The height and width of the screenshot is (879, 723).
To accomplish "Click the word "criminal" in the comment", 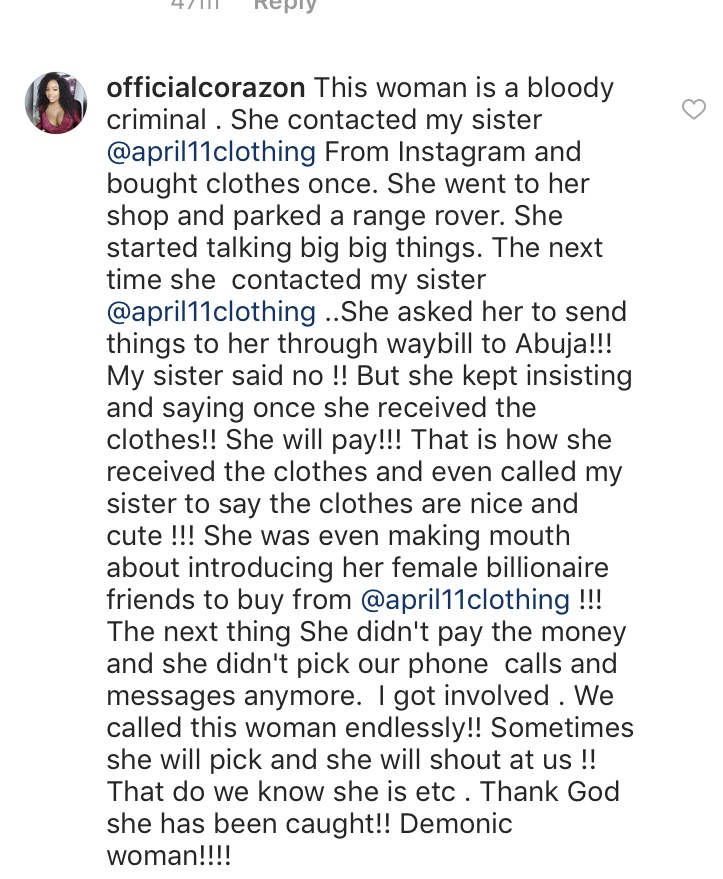I will point(156,121).
